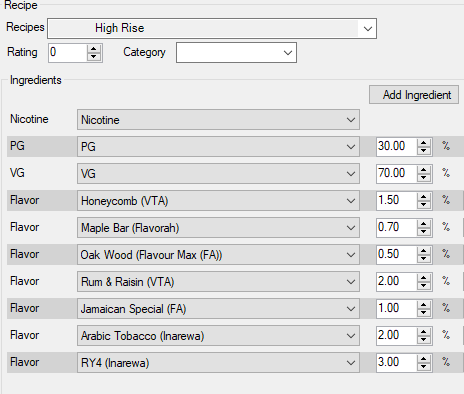Increase the RY4 percentage with up arrow

(x=424, y=359)
